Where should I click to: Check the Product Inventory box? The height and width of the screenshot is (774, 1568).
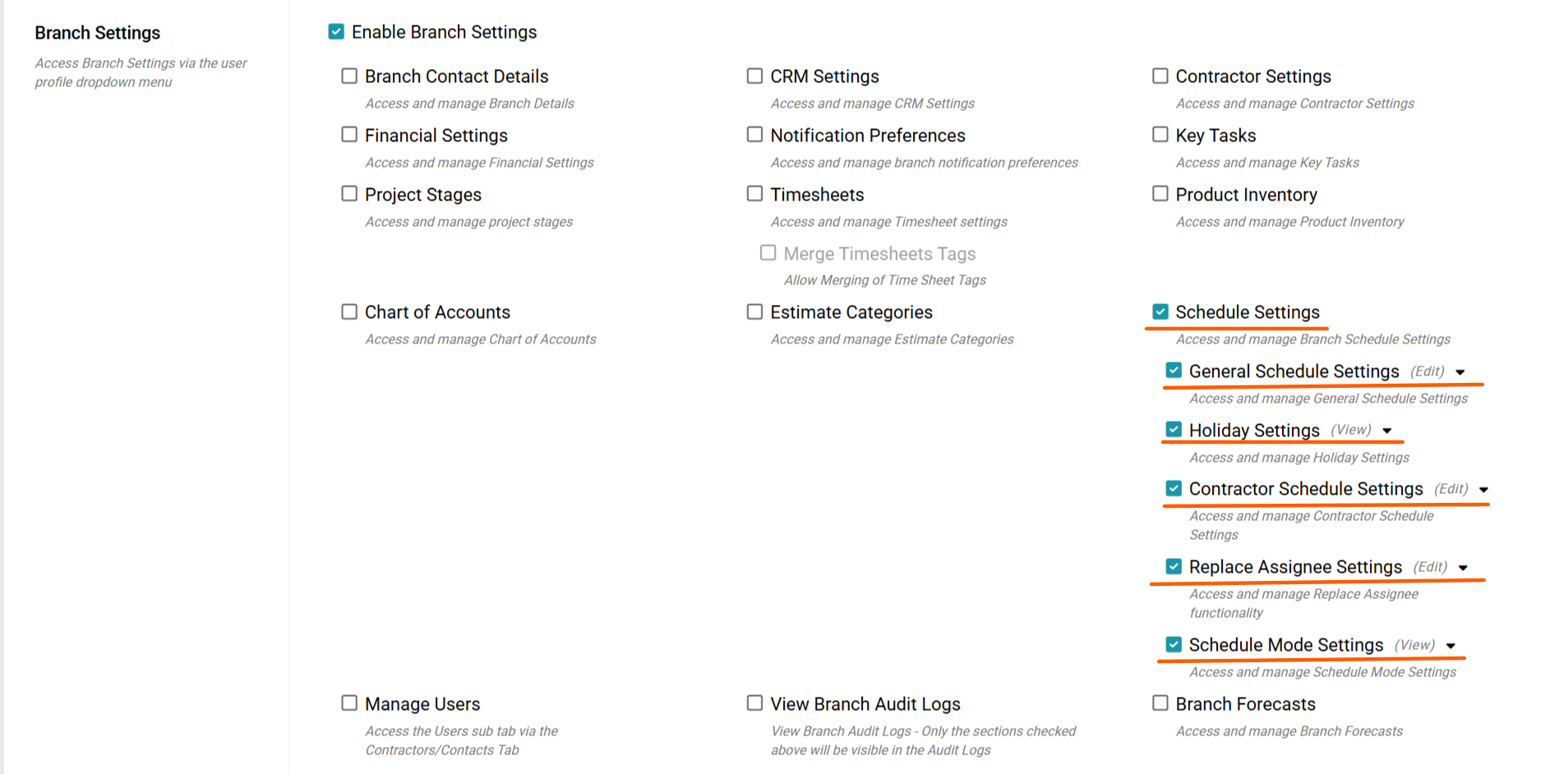(x=1160, y=194)
